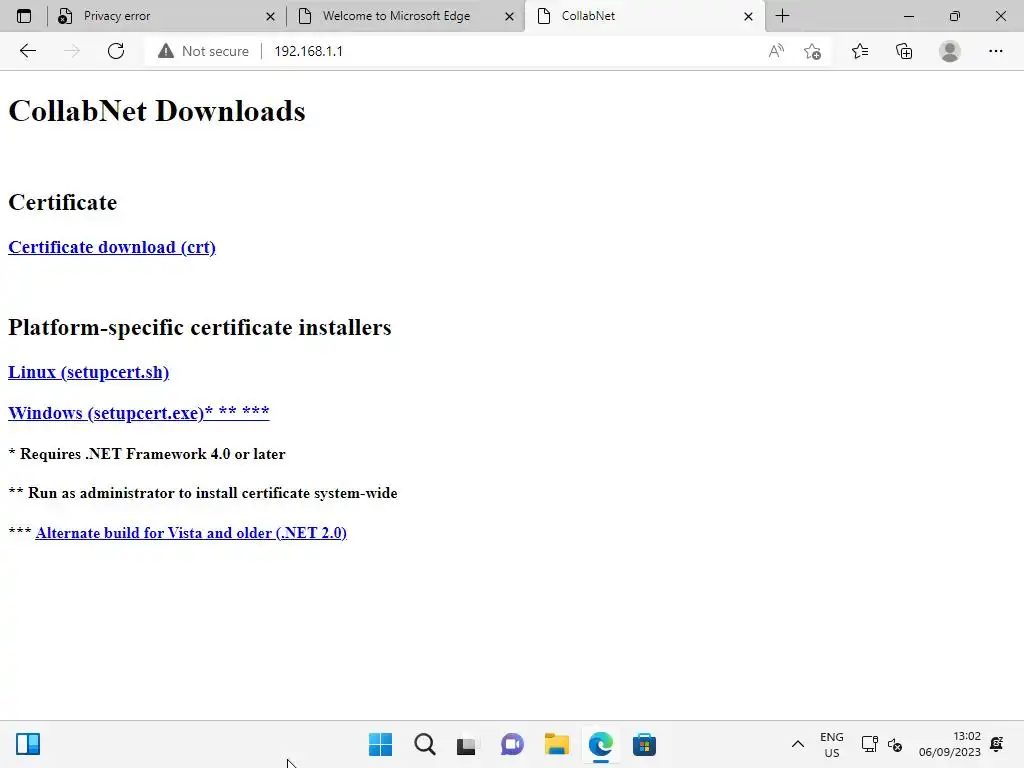Open network status tray icon
The image size is (1024, 768).
(x=869, y=744)
